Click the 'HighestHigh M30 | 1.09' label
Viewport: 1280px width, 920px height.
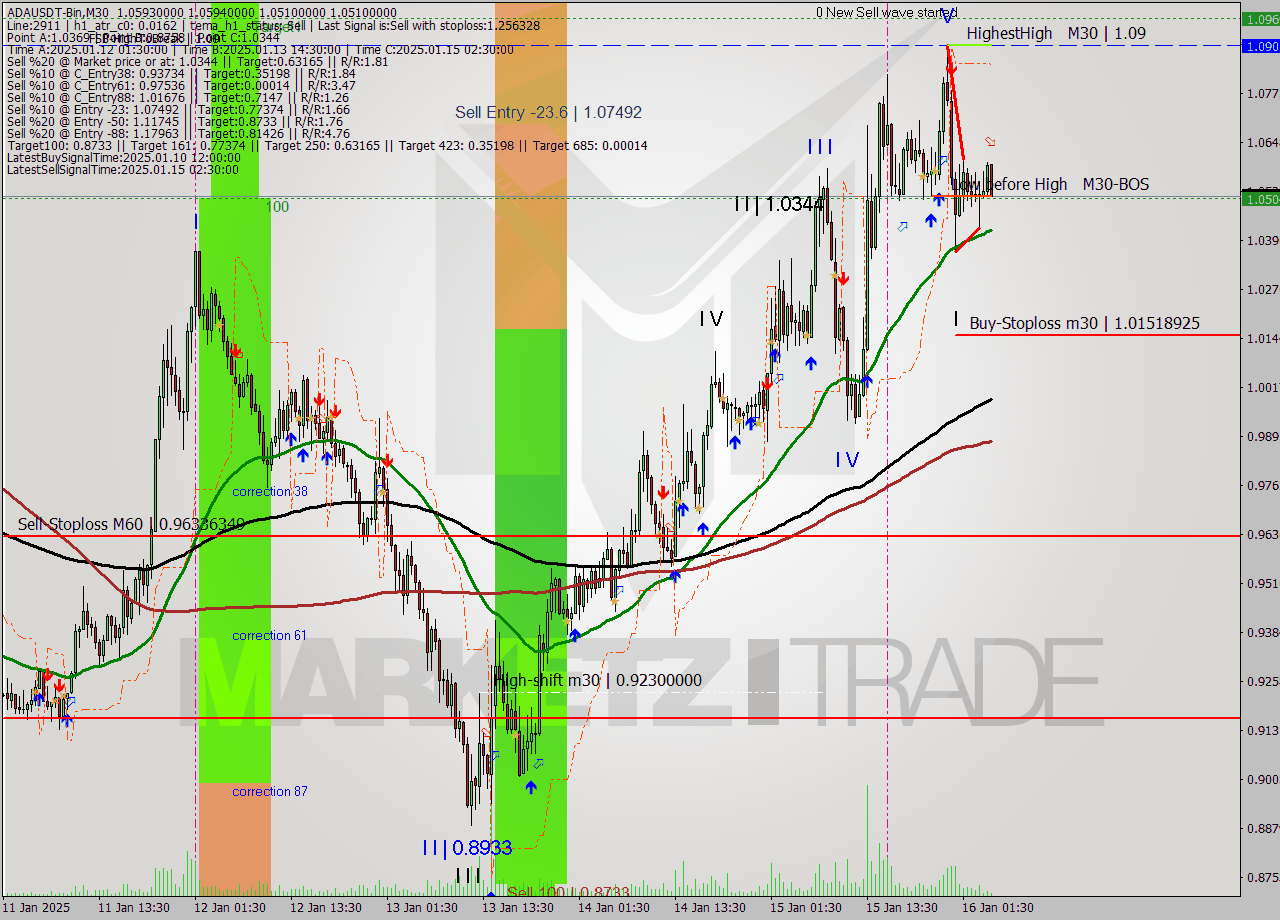point(1056,33)
